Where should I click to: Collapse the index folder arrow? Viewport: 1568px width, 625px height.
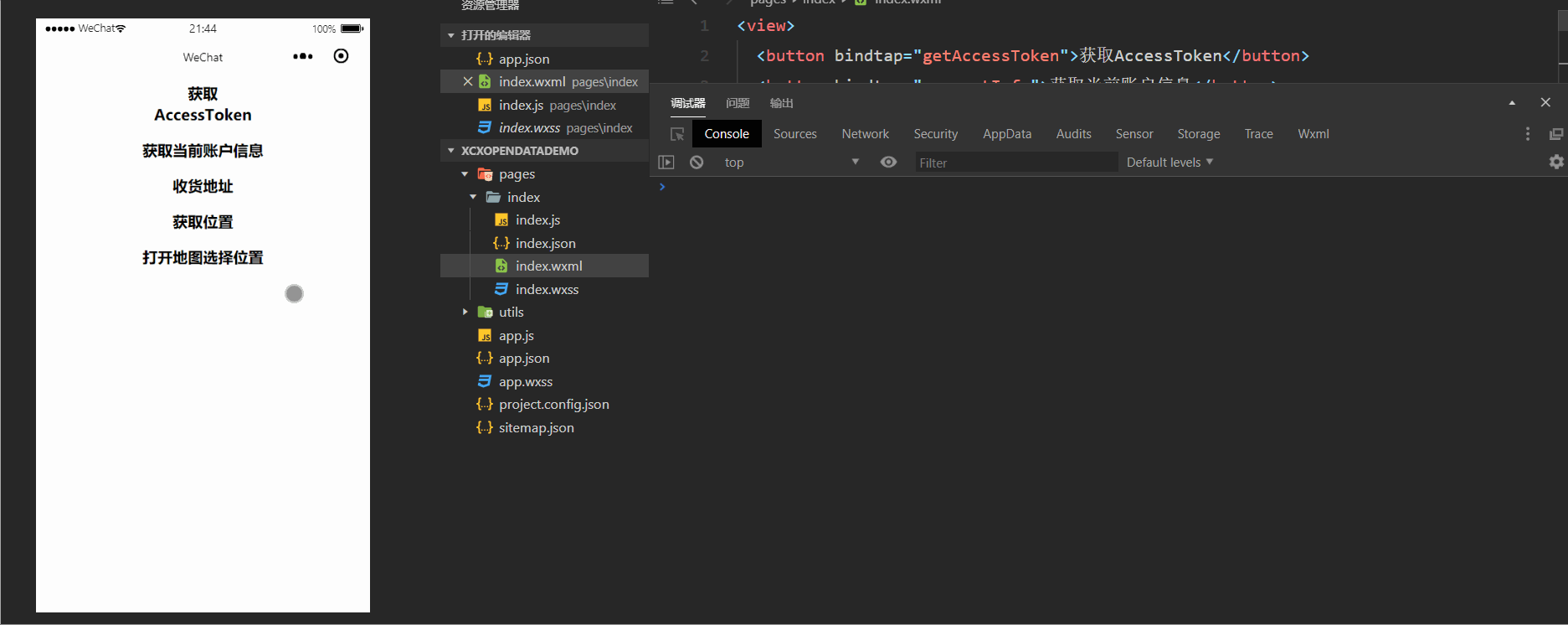point(473,197)
